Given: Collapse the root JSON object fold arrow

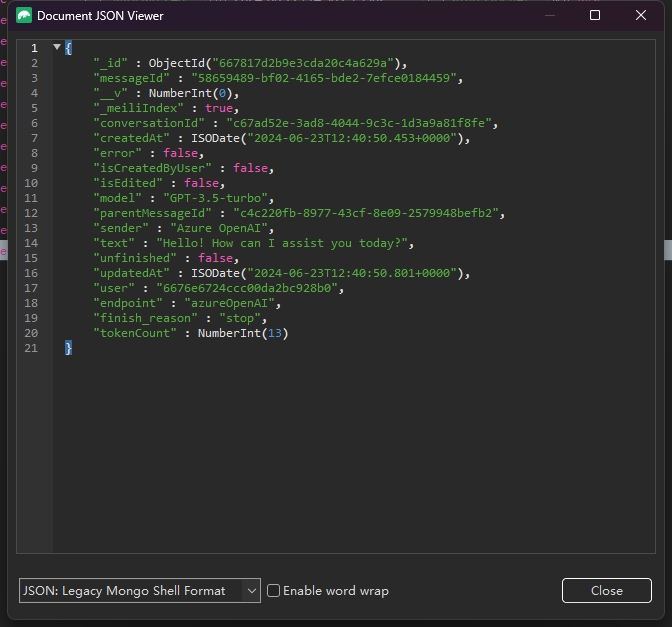Looking at the screenshot, I should pos(57,48).
